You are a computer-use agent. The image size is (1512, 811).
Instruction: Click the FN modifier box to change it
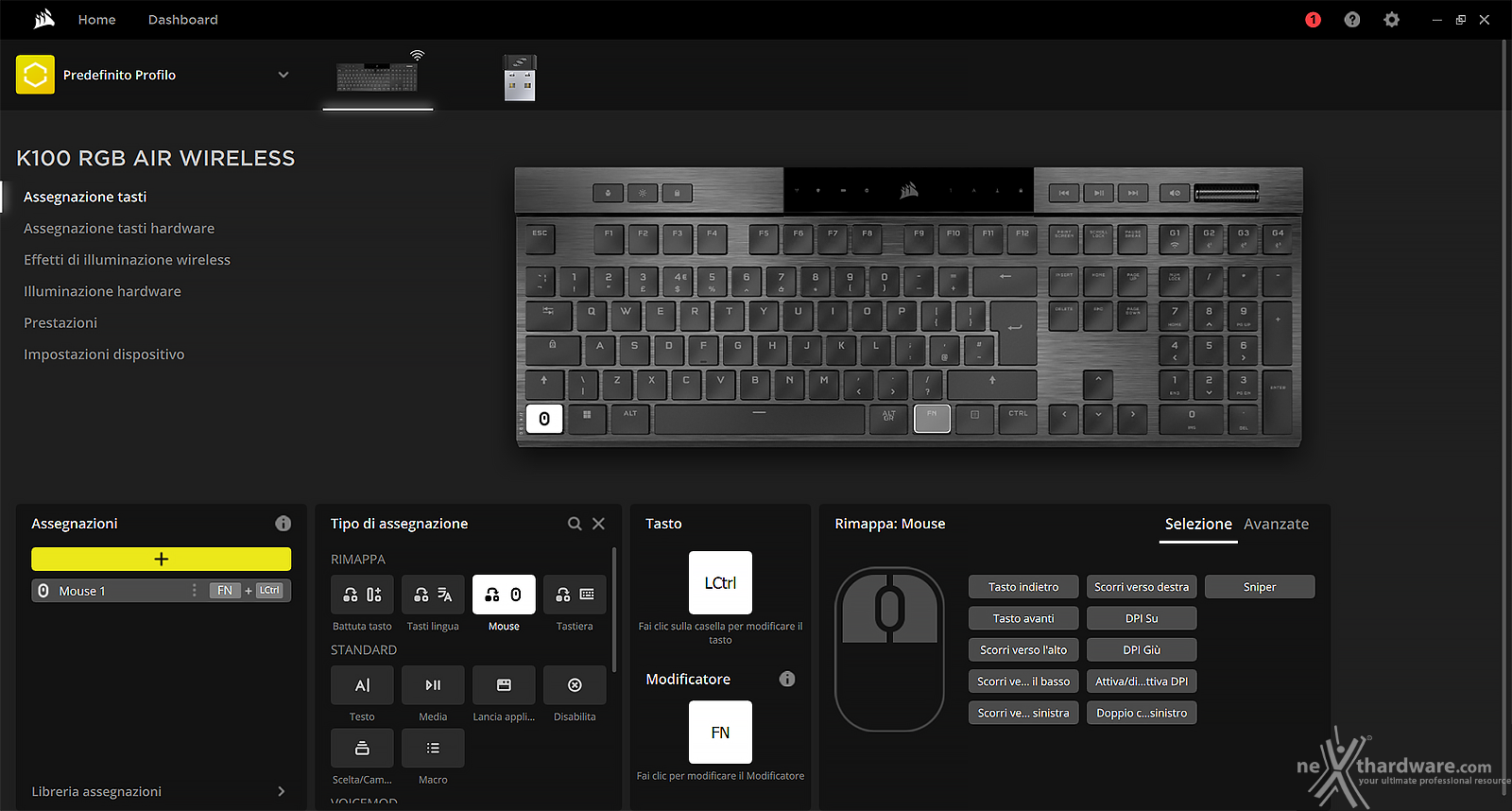click(x=720, y=733)
